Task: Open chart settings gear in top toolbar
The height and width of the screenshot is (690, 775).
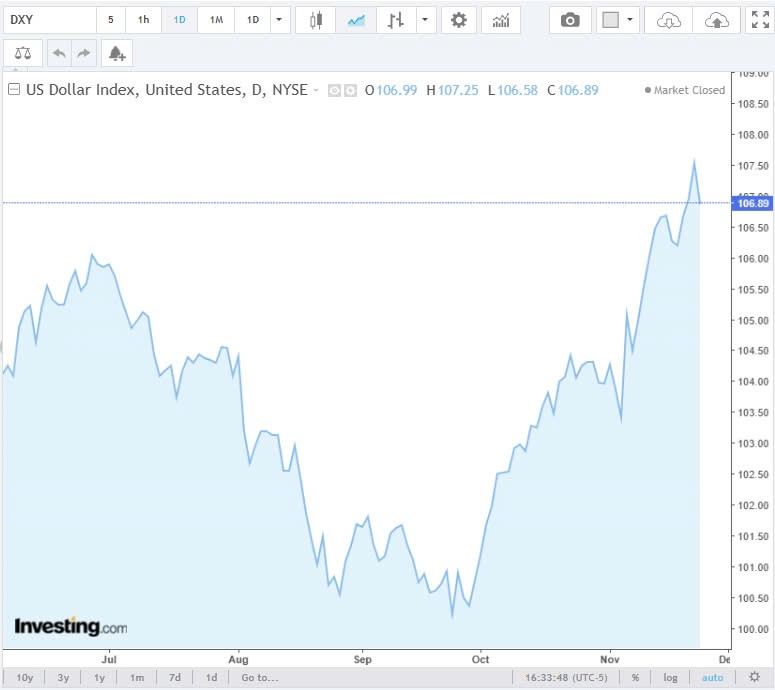Action: tap(458, 20)
